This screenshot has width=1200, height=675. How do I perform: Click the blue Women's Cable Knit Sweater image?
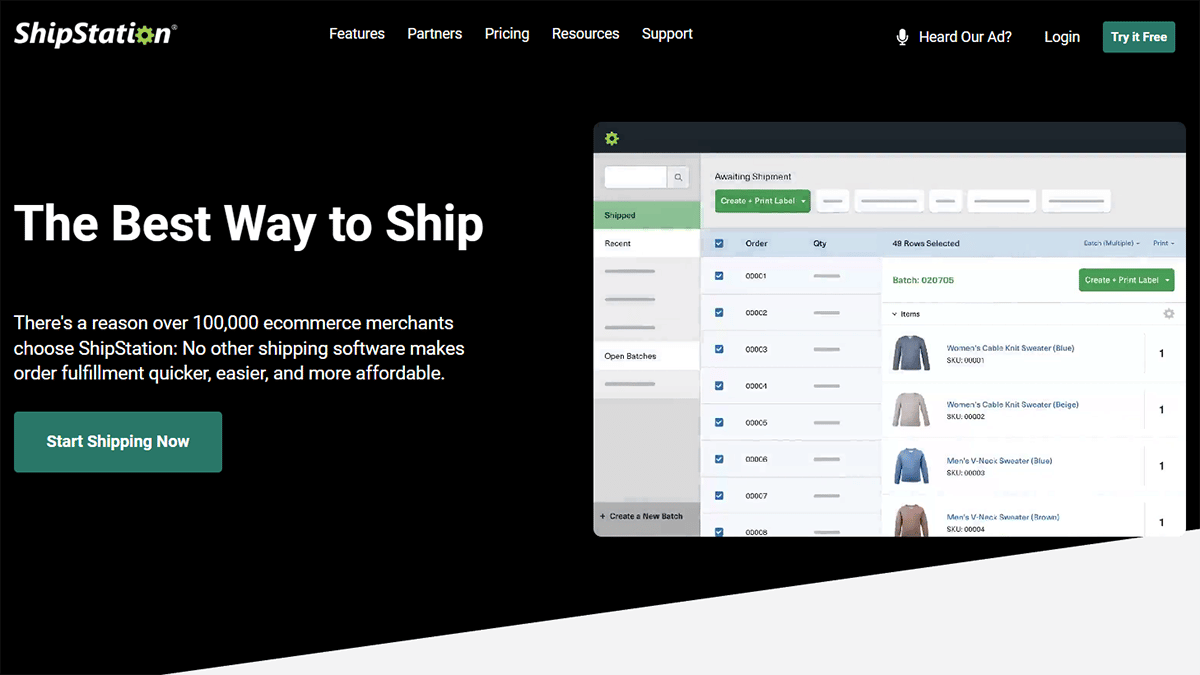911,353
